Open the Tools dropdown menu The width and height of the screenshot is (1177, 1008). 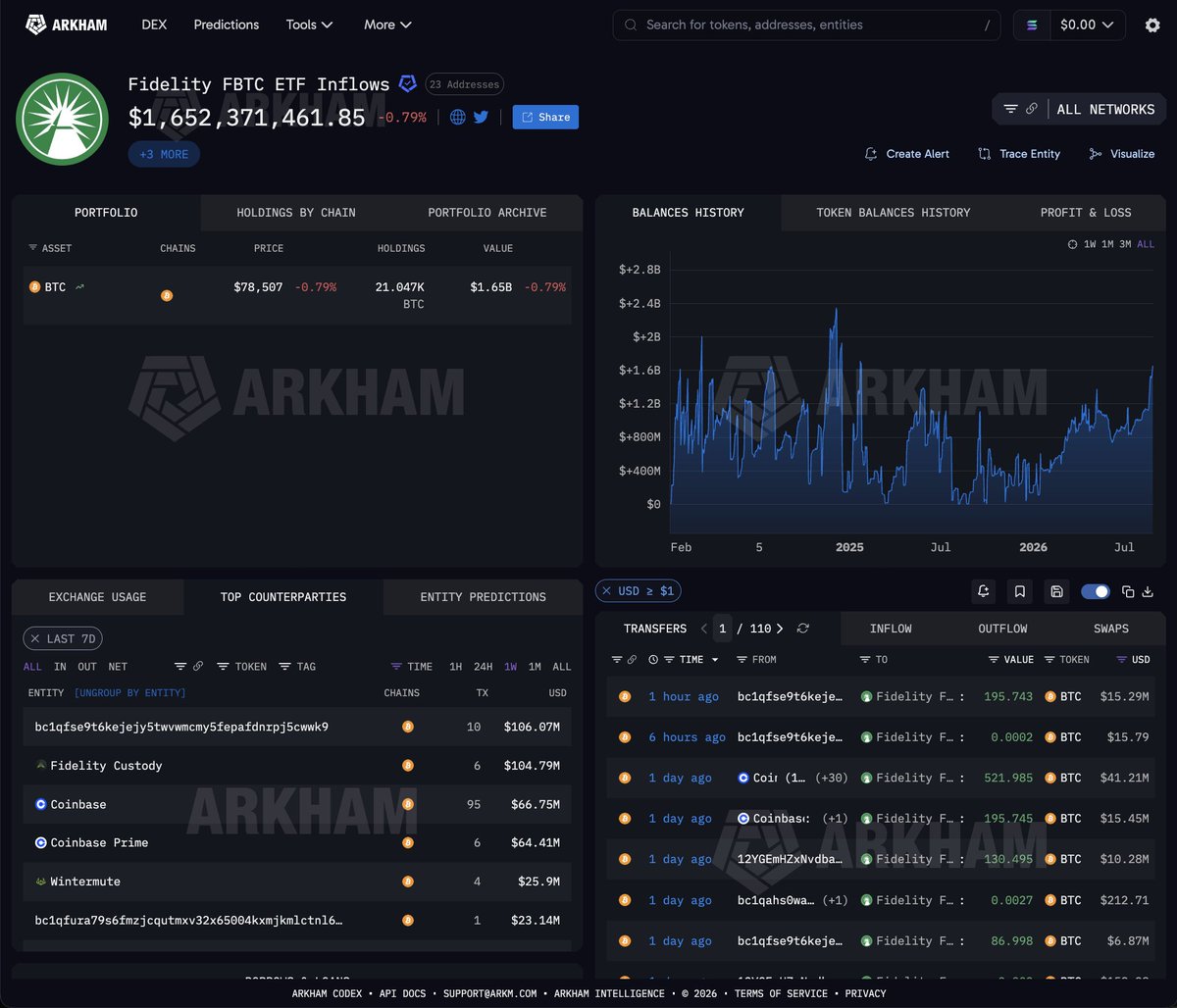(309, 25)
